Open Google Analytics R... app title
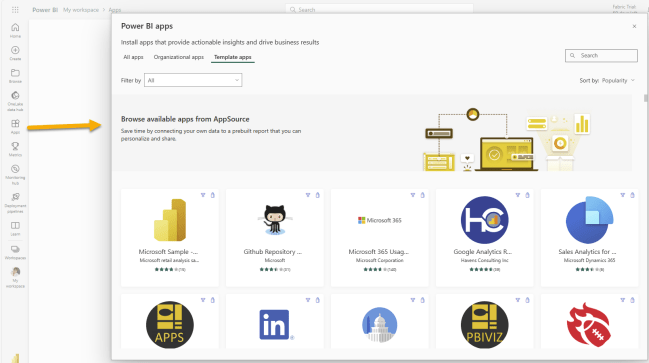Screen dimensions: 649x363 (483, 252)
